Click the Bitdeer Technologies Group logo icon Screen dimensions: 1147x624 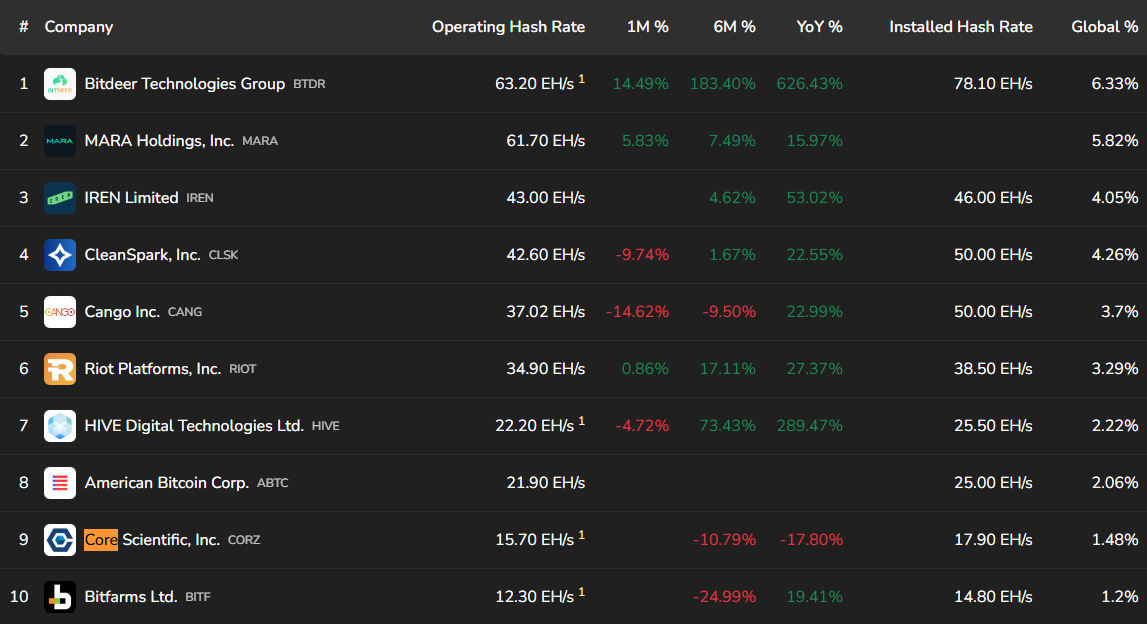tap(60, 84)
